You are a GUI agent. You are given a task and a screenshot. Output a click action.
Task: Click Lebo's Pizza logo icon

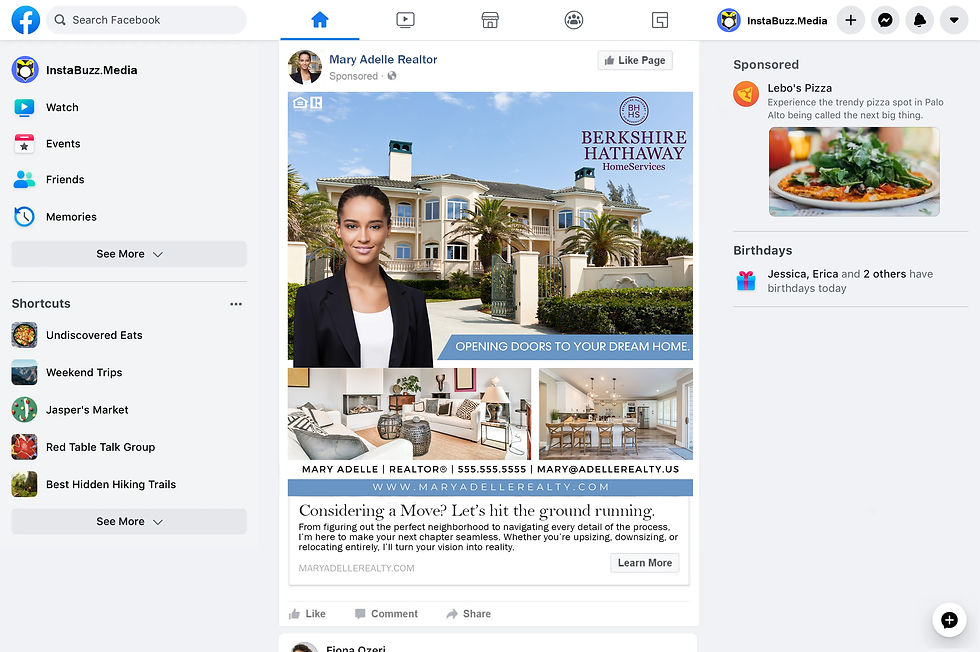coord(746,94)
